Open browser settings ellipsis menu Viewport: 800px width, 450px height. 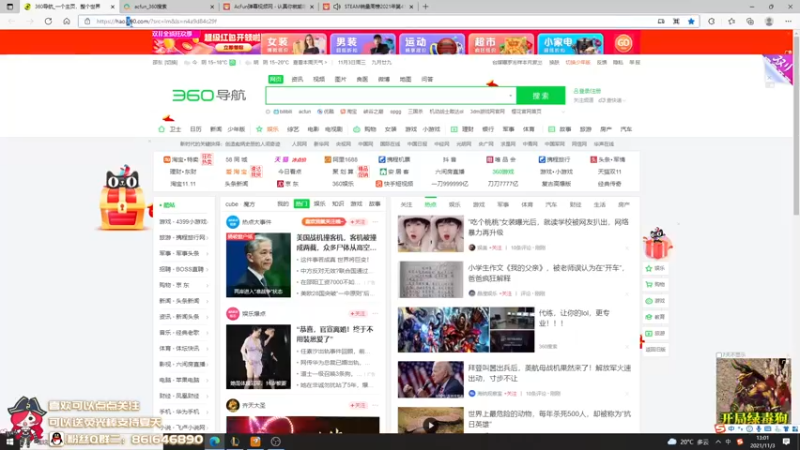788,21
